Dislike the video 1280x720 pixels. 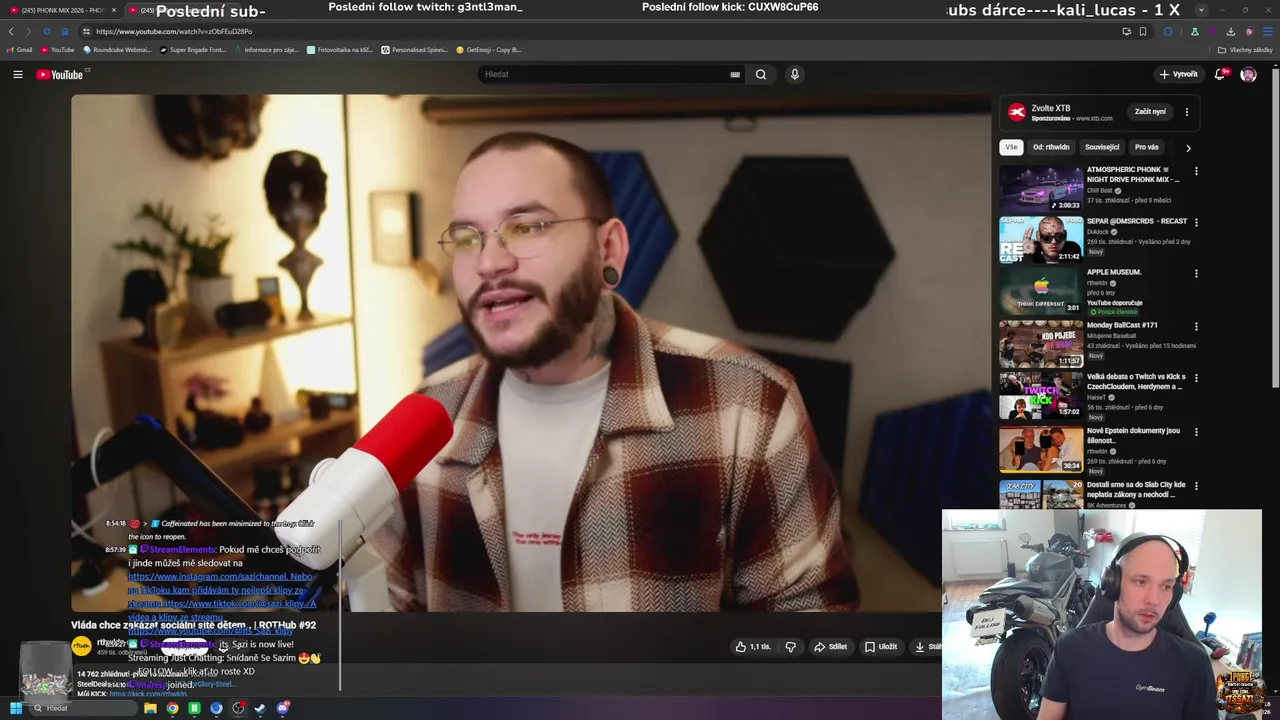(790, 647)
